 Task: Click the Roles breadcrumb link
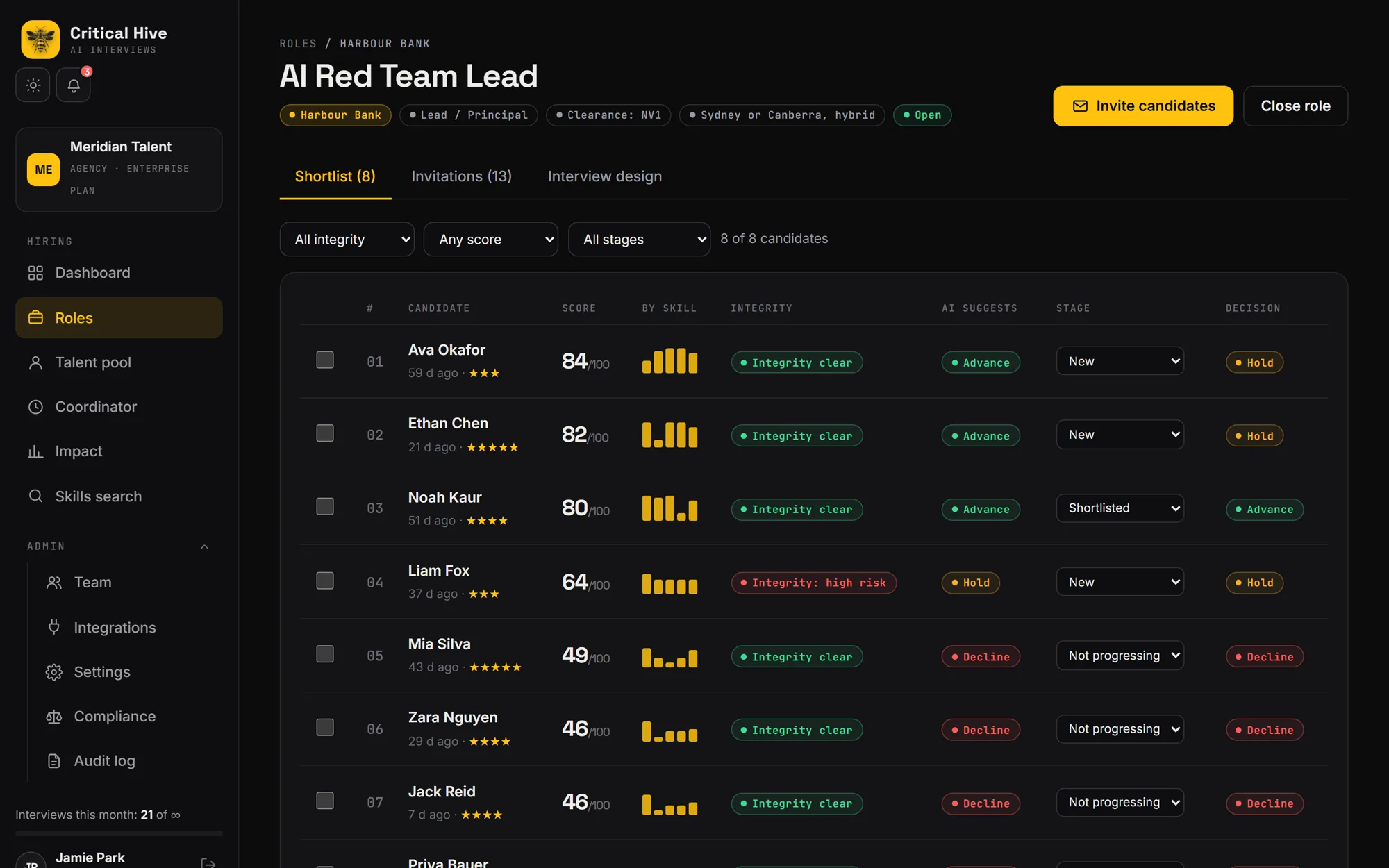(298, 44)
